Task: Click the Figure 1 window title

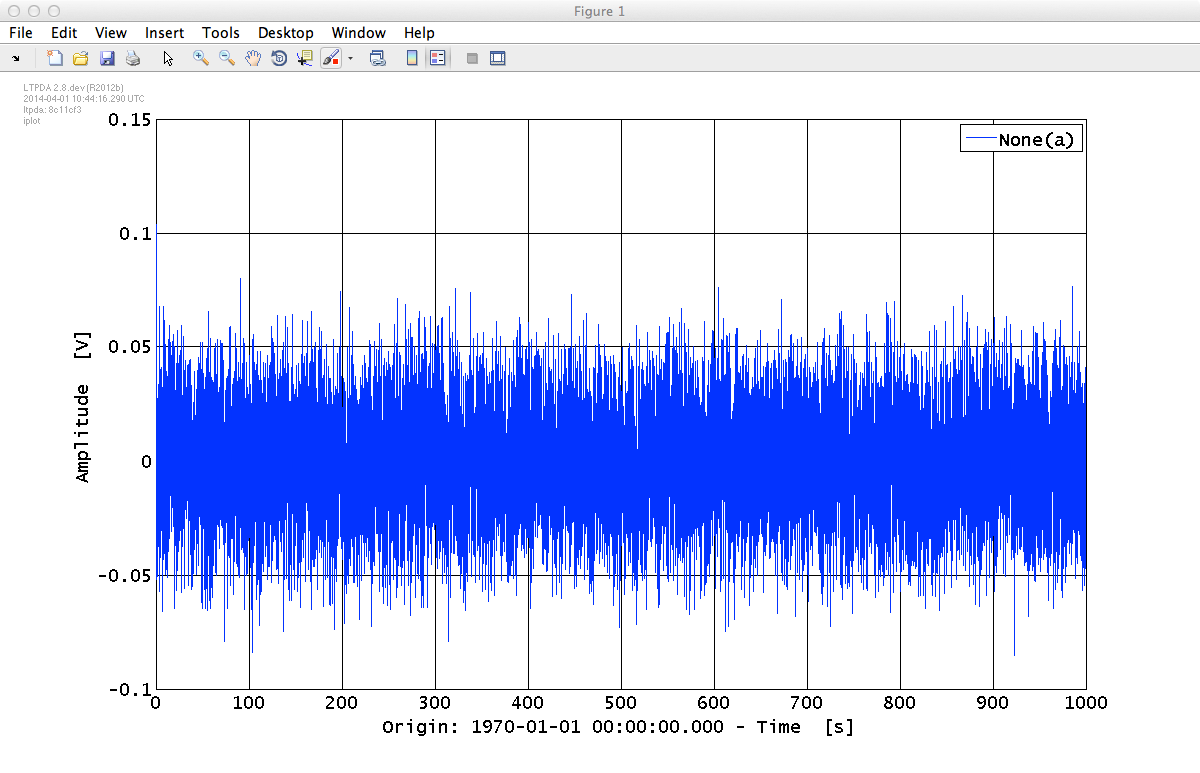Action: click(600, 11)
